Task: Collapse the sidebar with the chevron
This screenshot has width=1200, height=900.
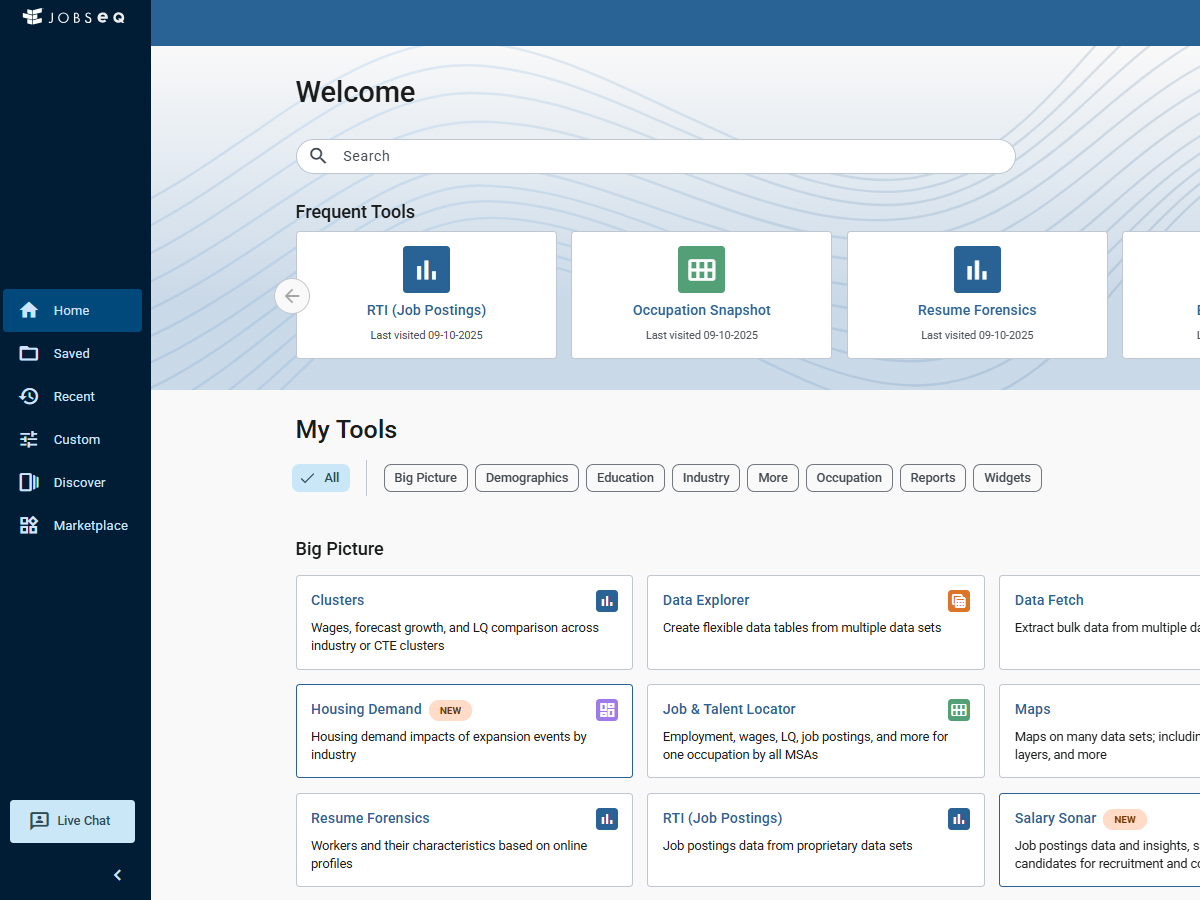Action: tap(117, 875)
